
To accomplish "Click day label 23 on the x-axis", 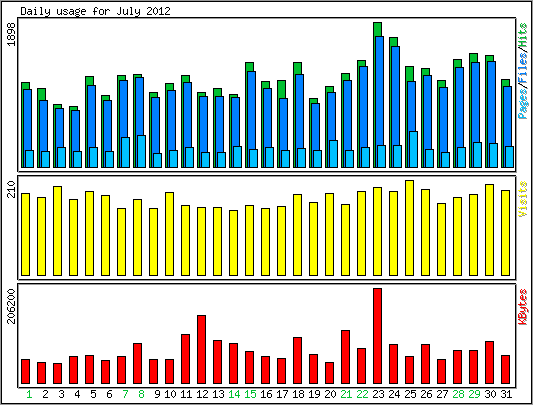I will pos(378,394).
